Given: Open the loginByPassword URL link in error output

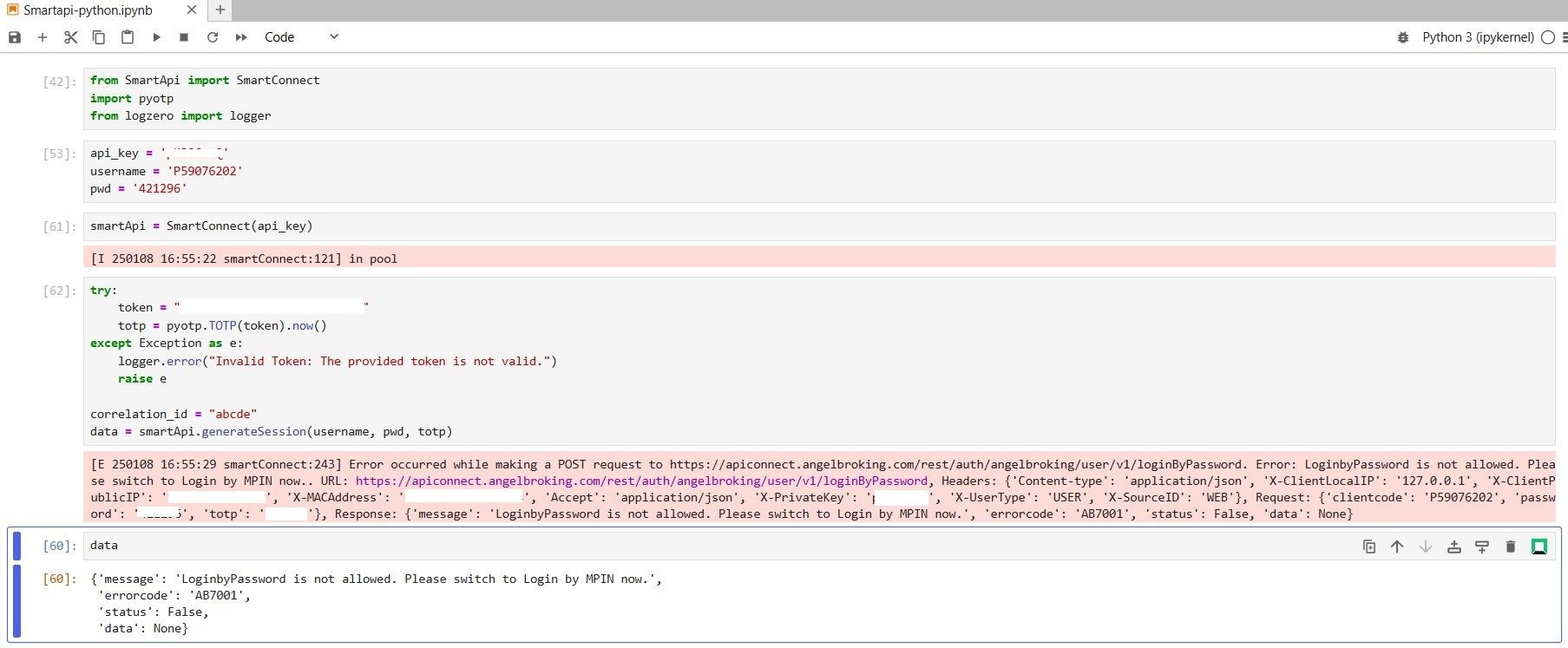Looking at the screenshot, I should coord(641,481).
